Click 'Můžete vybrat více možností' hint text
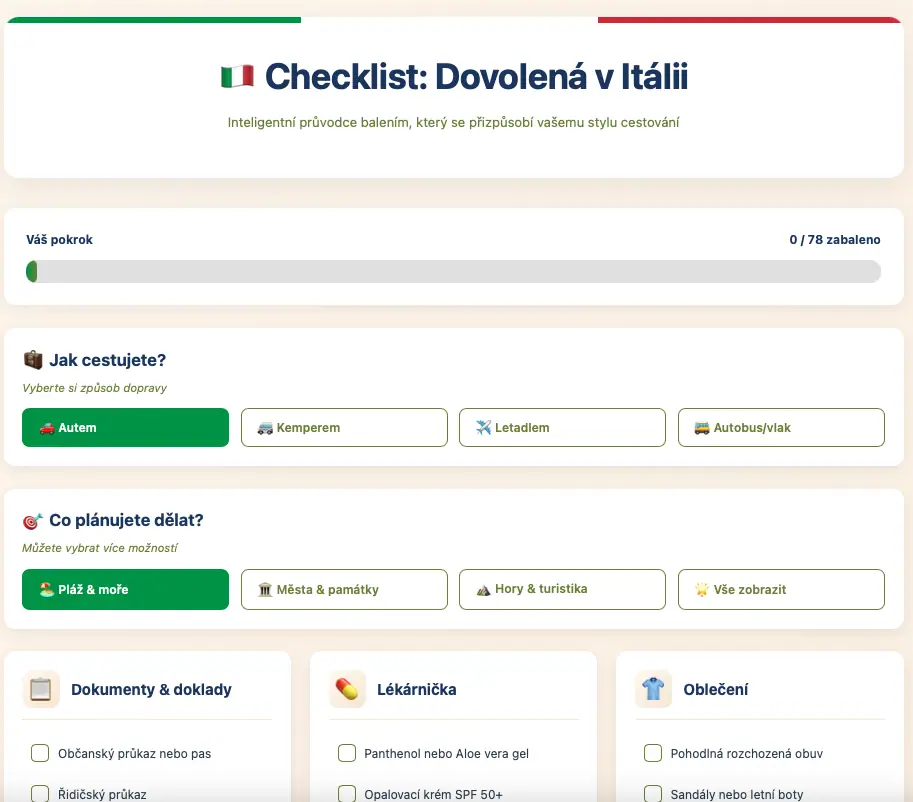Viewport: 913px width, 802px height. 100,548
